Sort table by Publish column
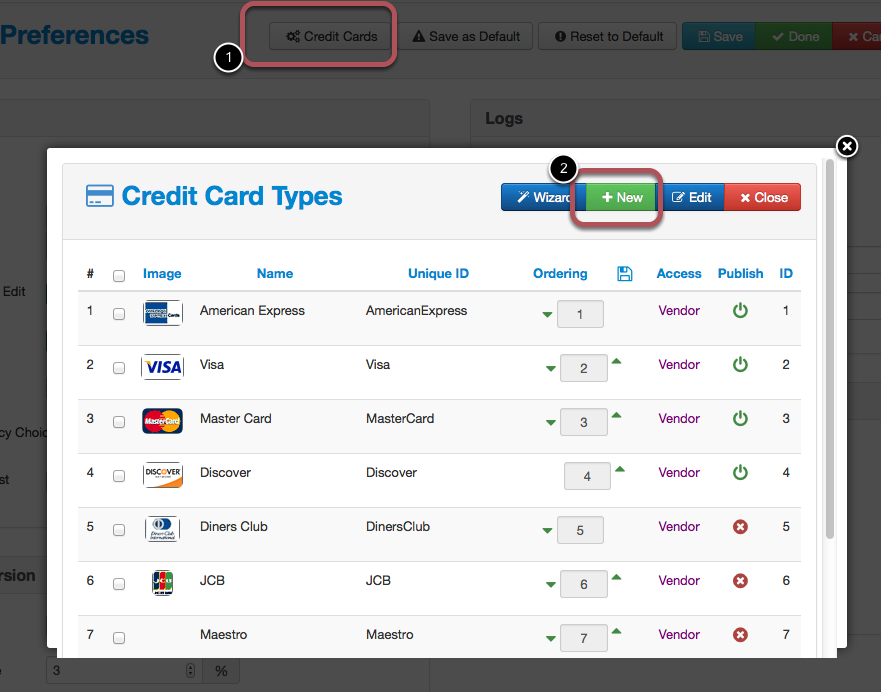The height and width of the screenshot is (692, 881). [741, 274]
